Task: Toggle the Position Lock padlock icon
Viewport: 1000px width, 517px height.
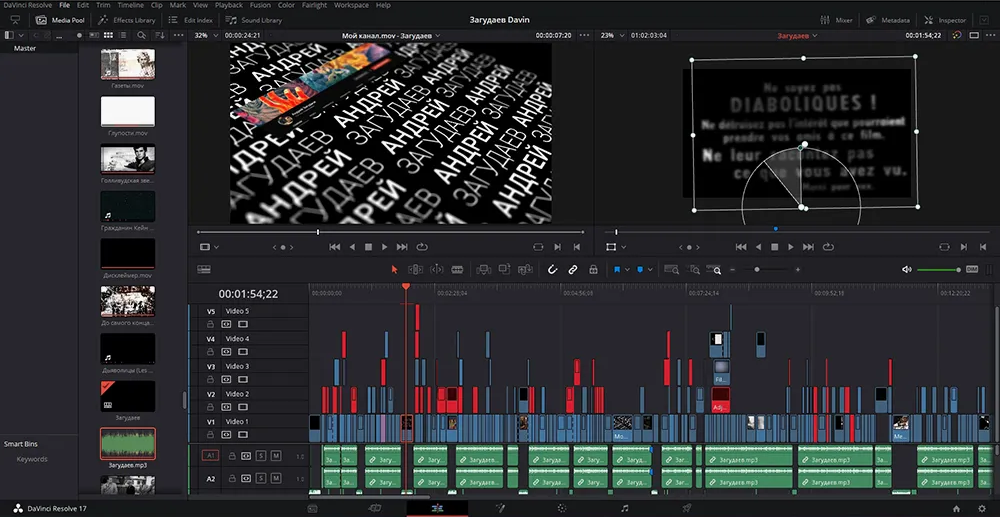Action: click(593, 270)
